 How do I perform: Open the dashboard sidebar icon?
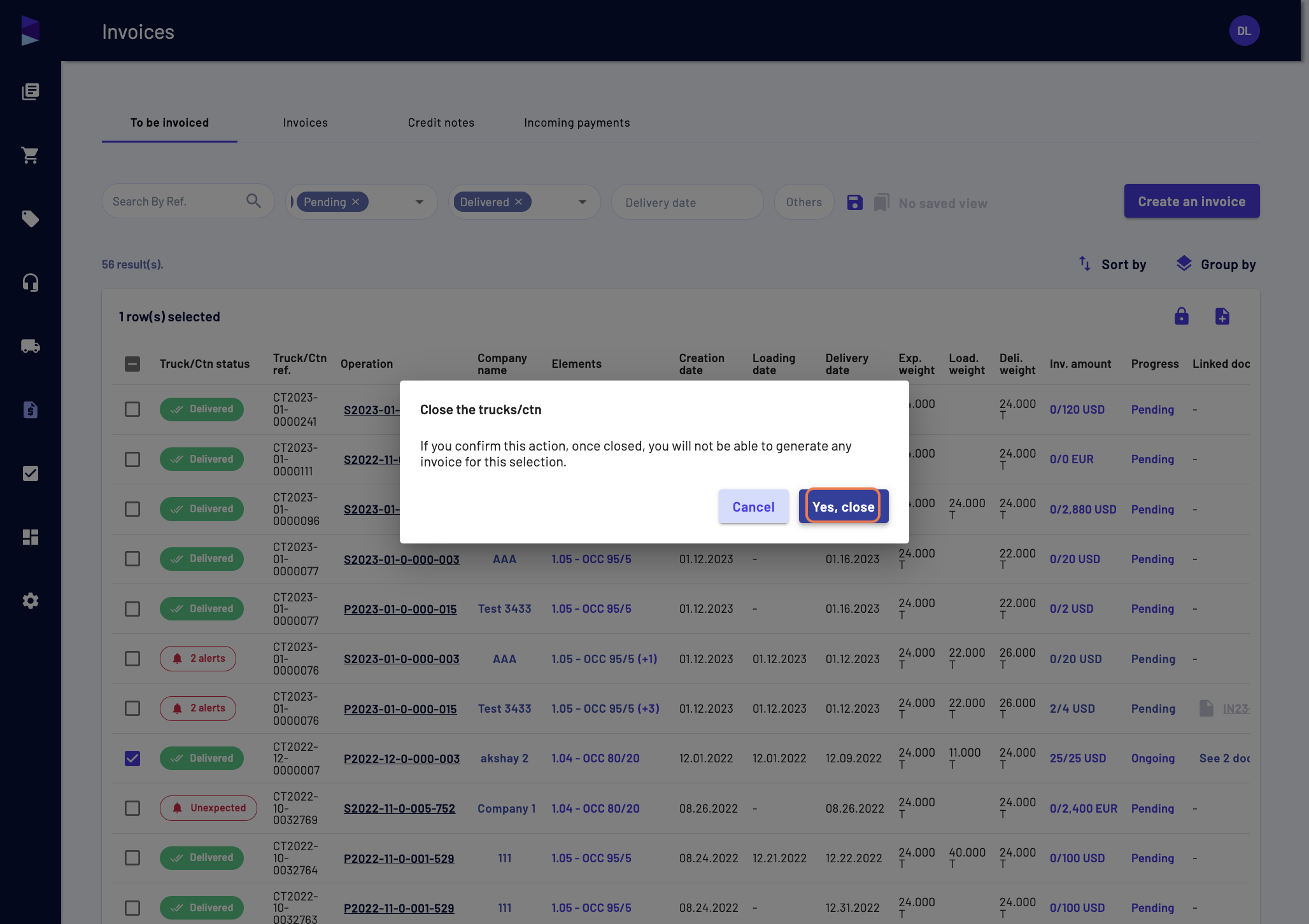[31, 537]
